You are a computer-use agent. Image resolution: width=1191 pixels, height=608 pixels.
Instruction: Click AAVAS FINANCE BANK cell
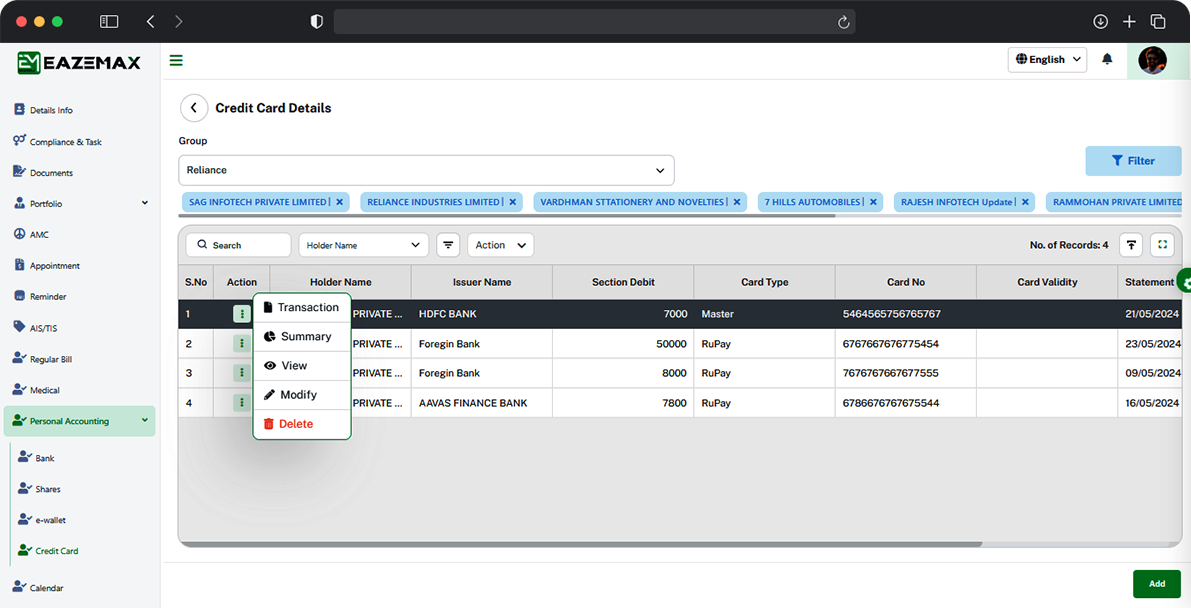[482, 403]
